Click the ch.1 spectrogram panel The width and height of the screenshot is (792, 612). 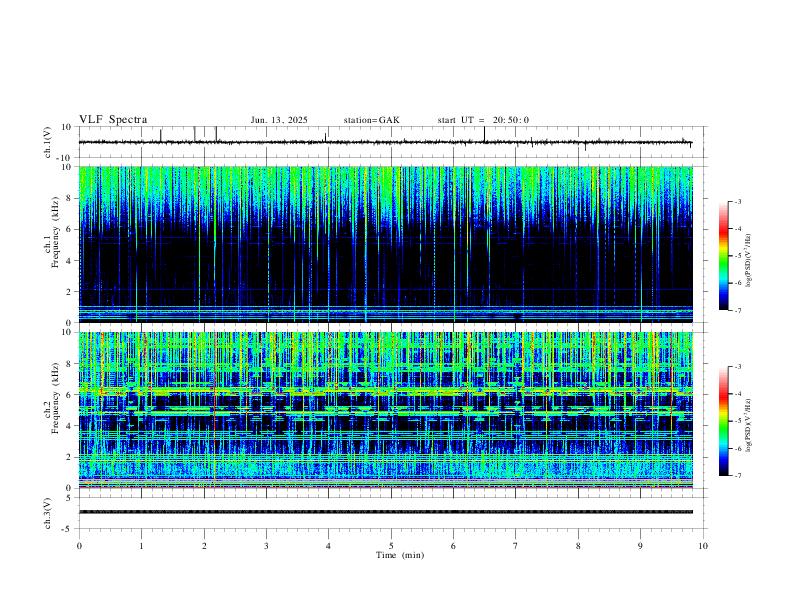(x=386, y=244)
